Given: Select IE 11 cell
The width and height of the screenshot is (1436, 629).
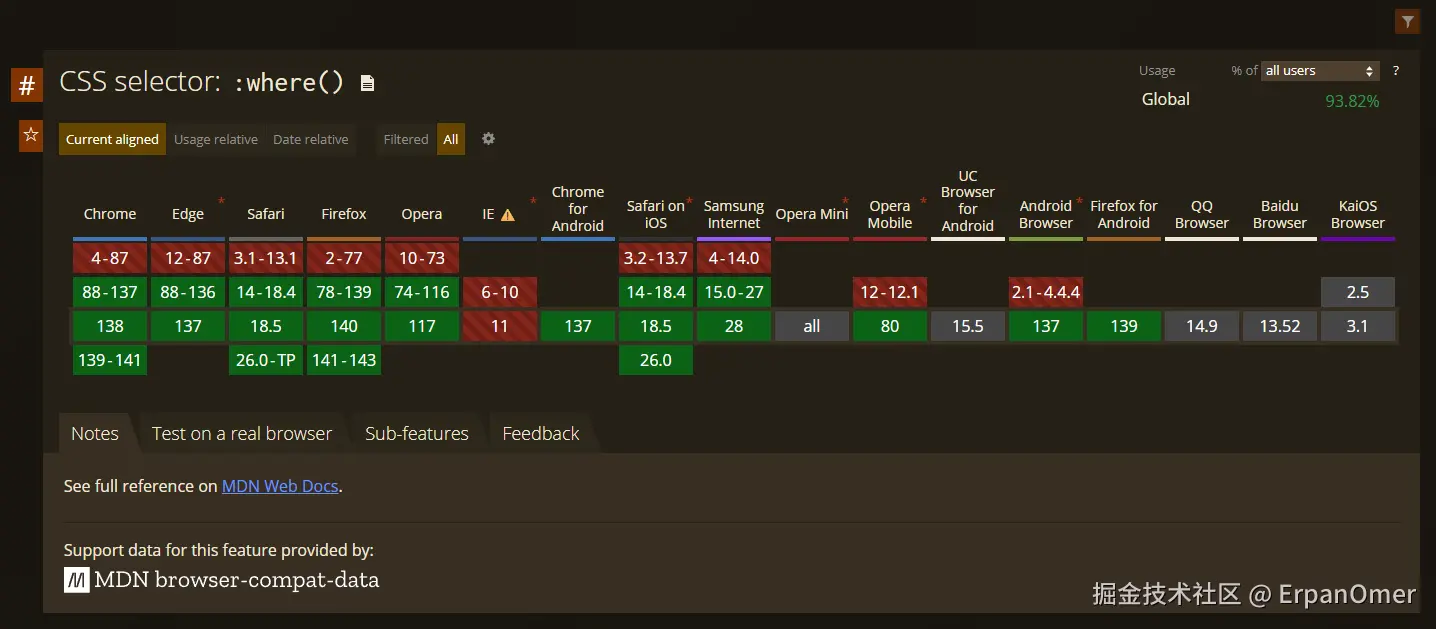Looking at the screenshot, I should (x=500, y=326).
